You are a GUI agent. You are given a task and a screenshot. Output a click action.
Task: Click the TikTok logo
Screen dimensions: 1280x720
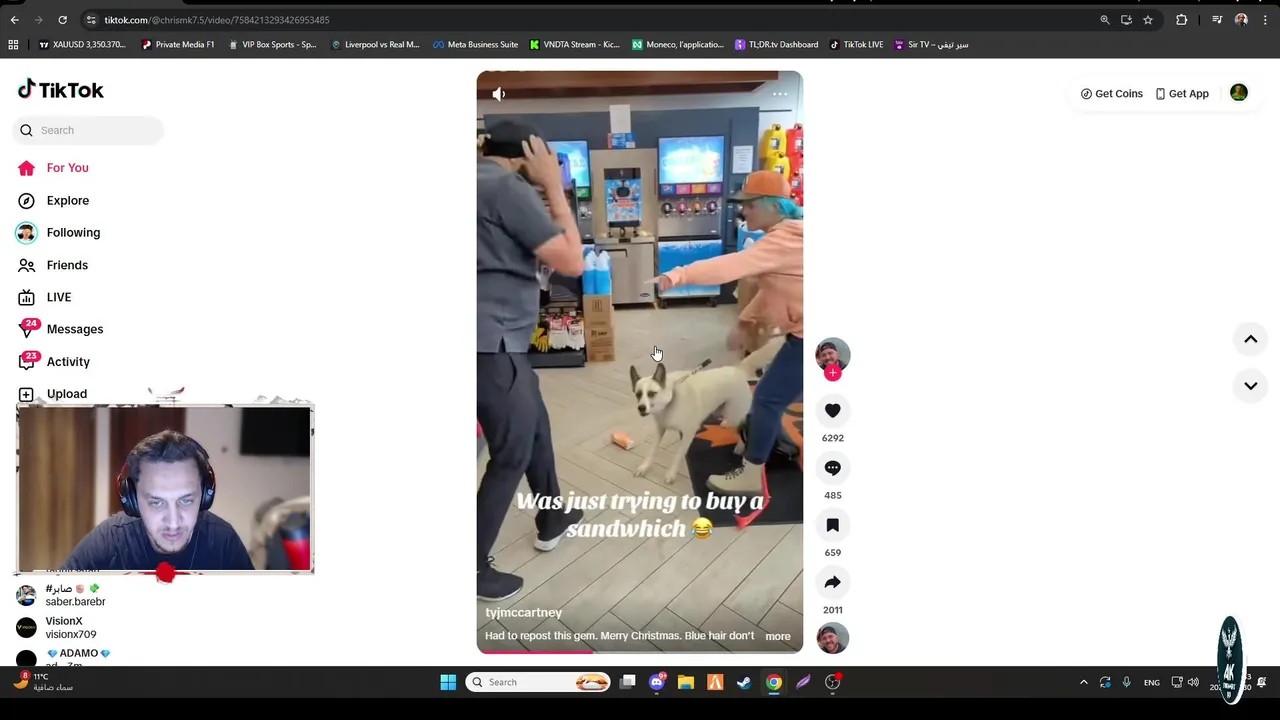click(61, 90)
